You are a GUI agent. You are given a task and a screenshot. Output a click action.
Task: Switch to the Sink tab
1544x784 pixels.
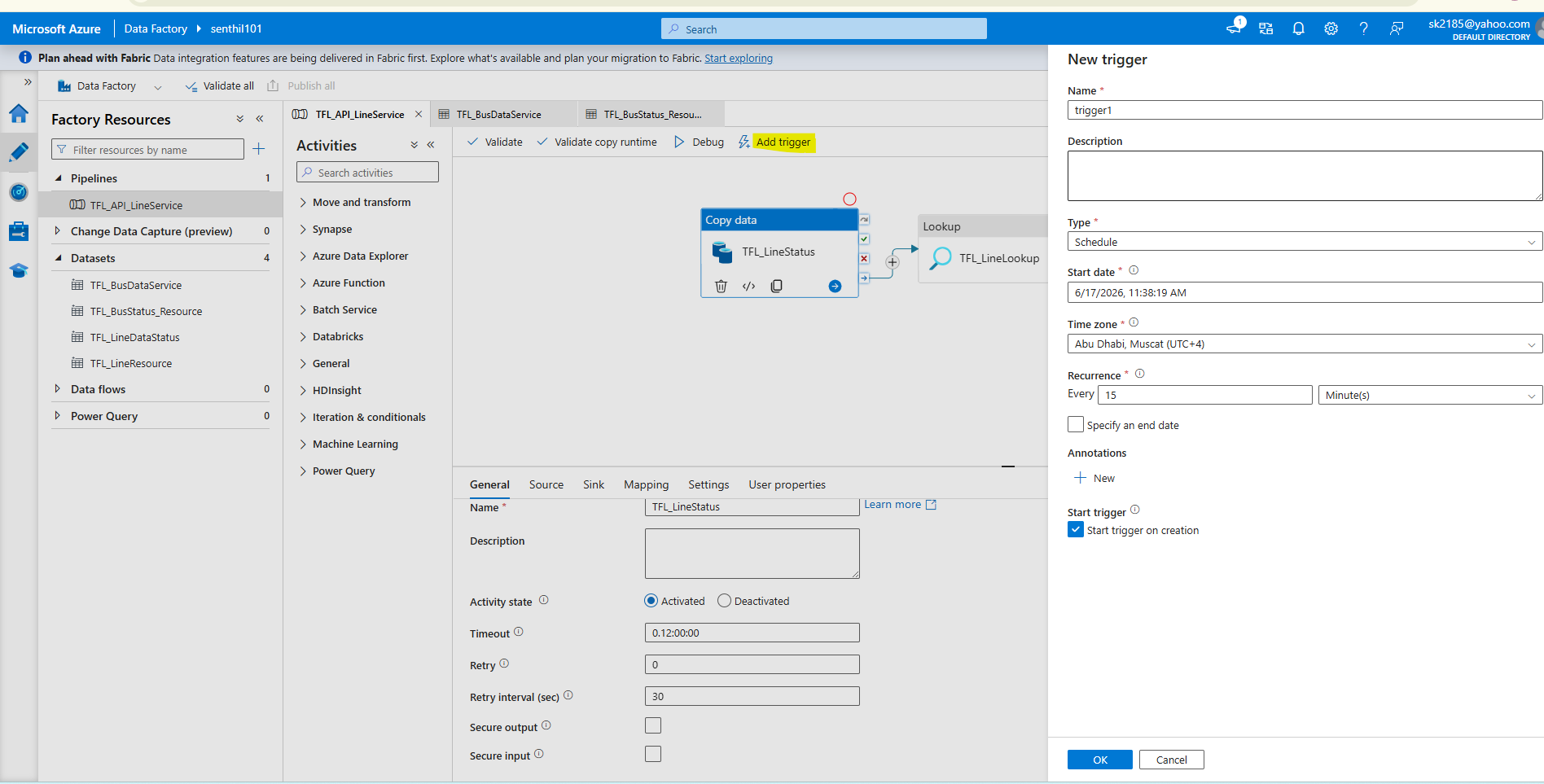[x=594, y=484]
